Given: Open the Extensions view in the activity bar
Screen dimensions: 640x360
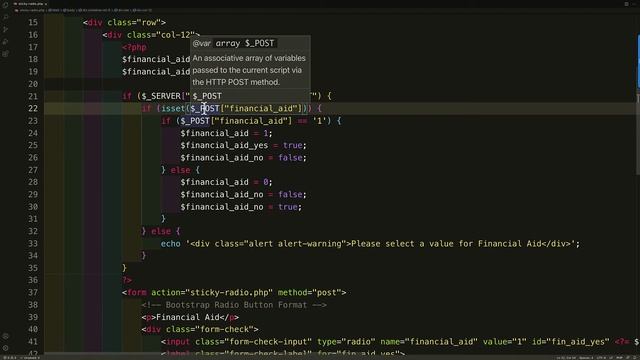Looking at the screenshot, I should (x=5, y=53).
